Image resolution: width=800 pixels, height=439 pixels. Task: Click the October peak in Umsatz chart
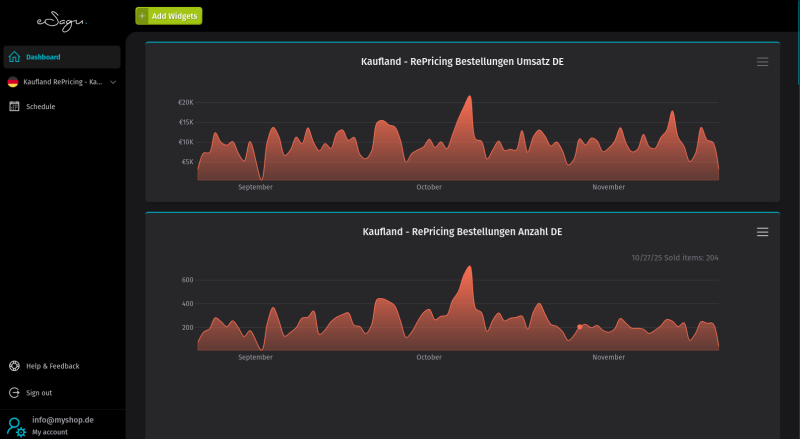(469, 97)
